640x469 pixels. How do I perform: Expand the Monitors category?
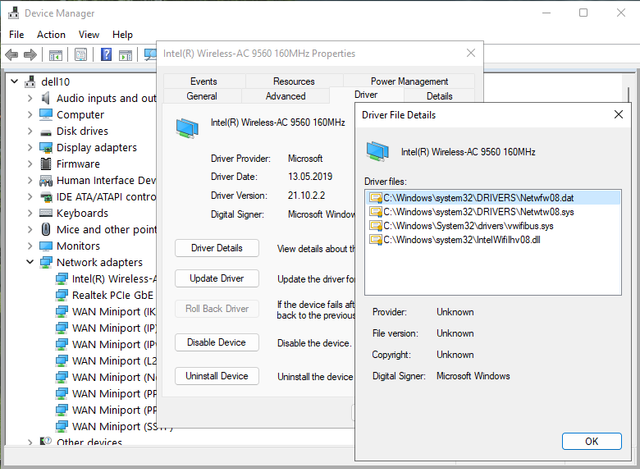click(x=30, y=246)
